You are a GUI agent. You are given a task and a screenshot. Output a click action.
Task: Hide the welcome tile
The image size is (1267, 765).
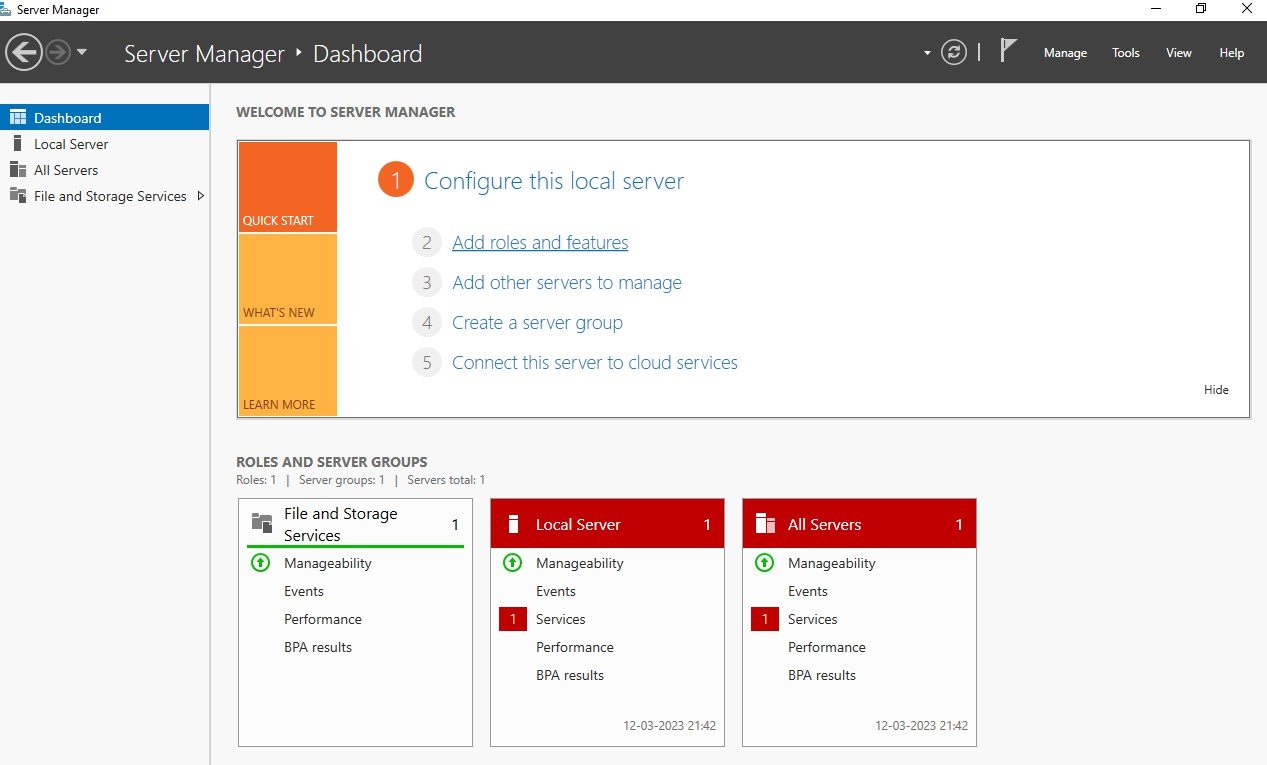point(1216,390)
